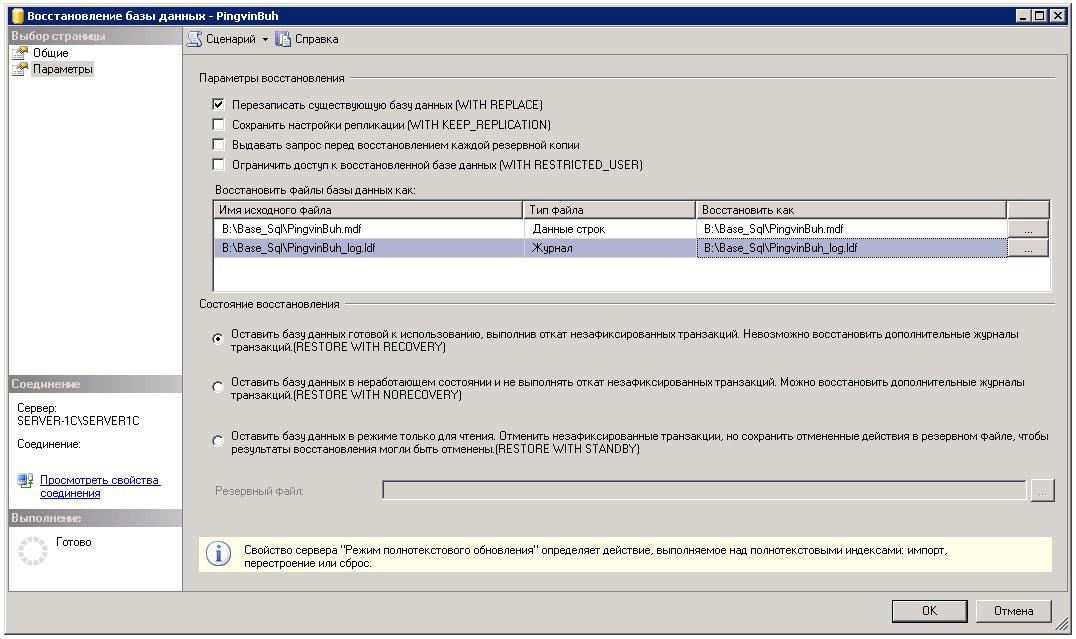Click the Резервный файл input field
The height and width of the screenshot is (639, 1076).
(703, 490)
